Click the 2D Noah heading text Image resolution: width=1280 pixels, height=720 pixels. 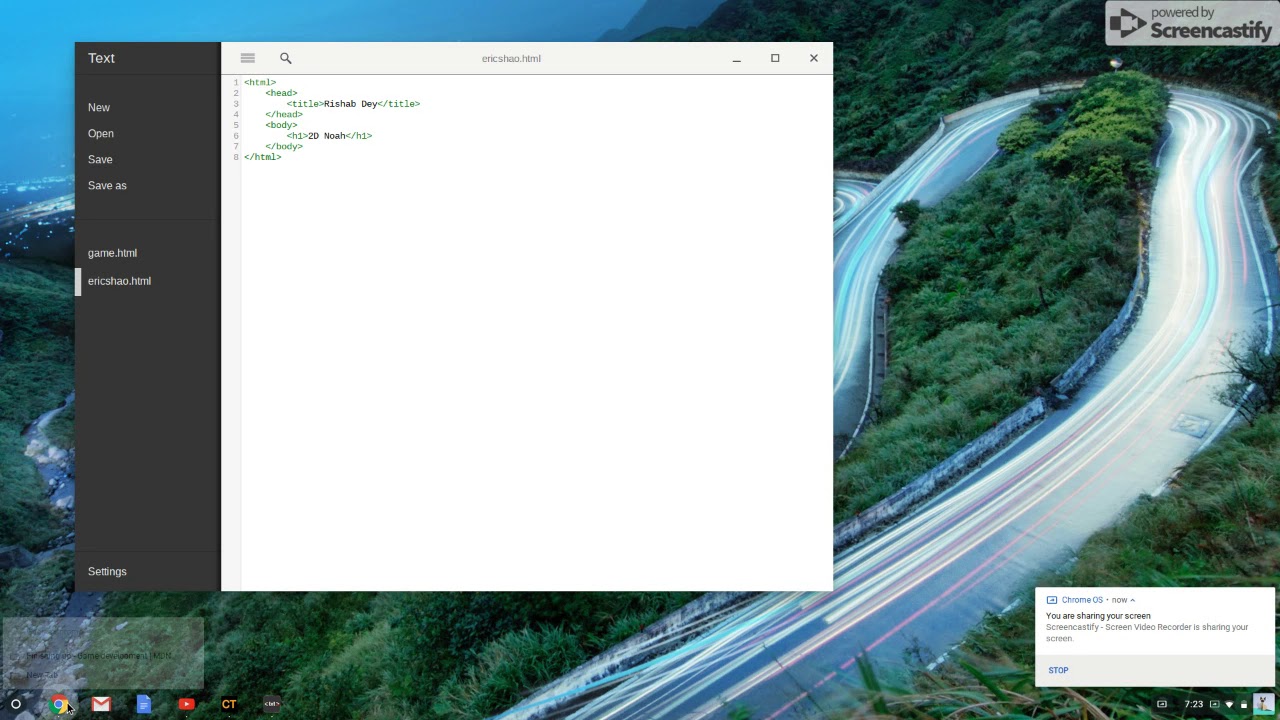click(x=327, y=136)
